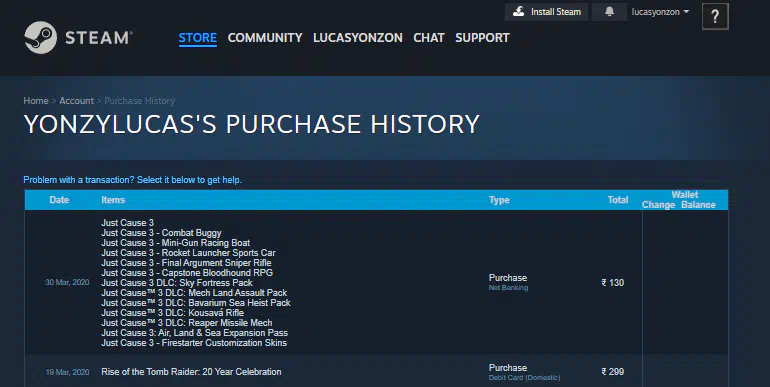The width and height of the screenshot is (770, 387).
Task: Click the 'Problem with a transaction?' help link
Action: tap(133, 180)
